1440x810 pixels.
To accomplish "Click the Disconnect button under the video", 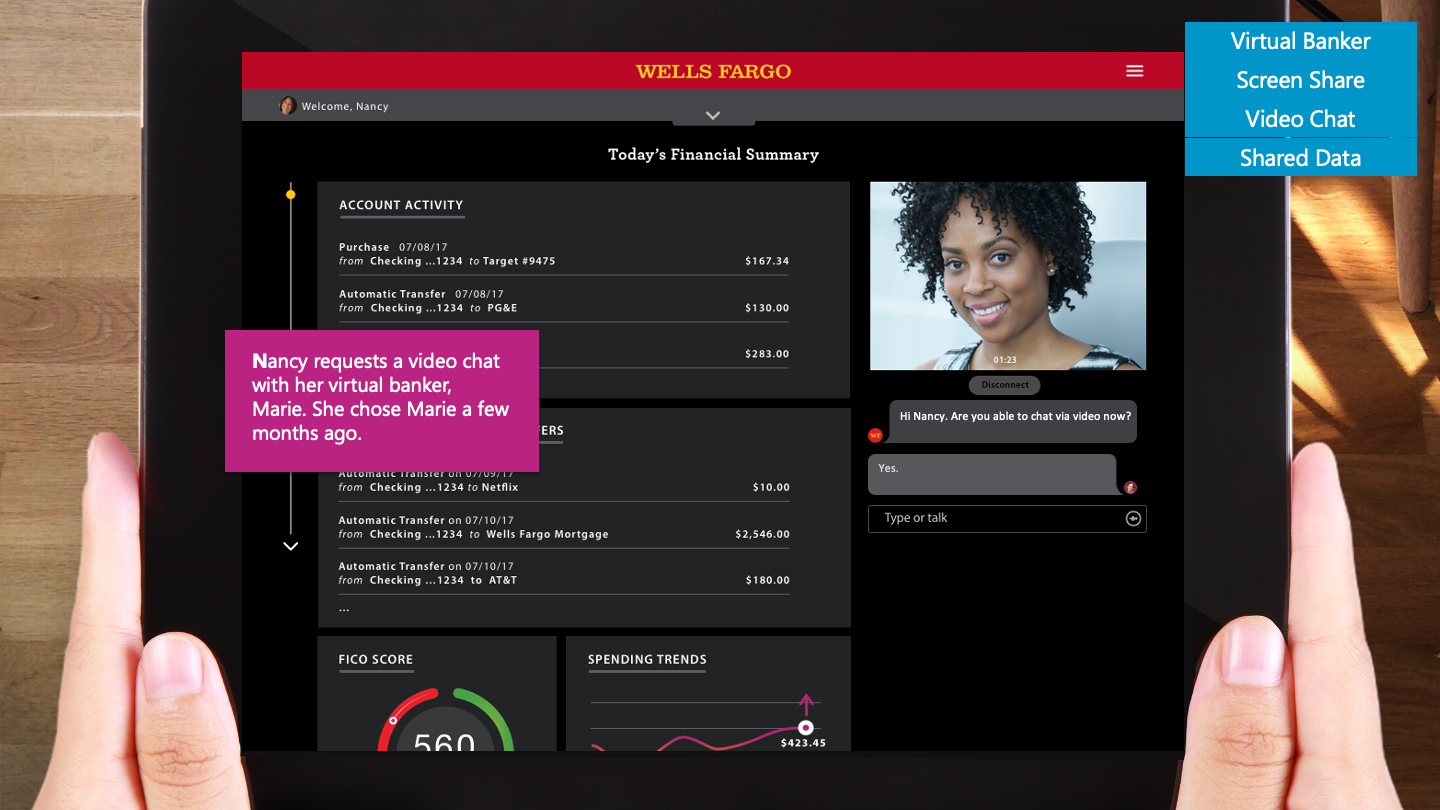I will pyautogui.click(x=1005, y=385).
